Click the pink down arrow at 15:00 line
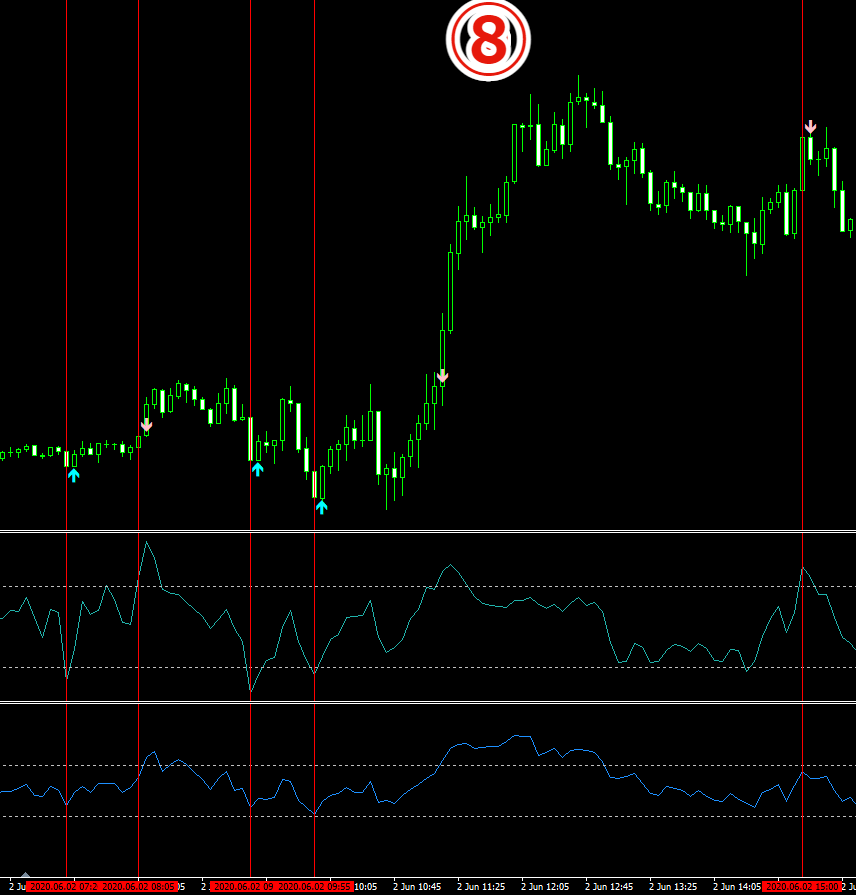 click(810, 127)
